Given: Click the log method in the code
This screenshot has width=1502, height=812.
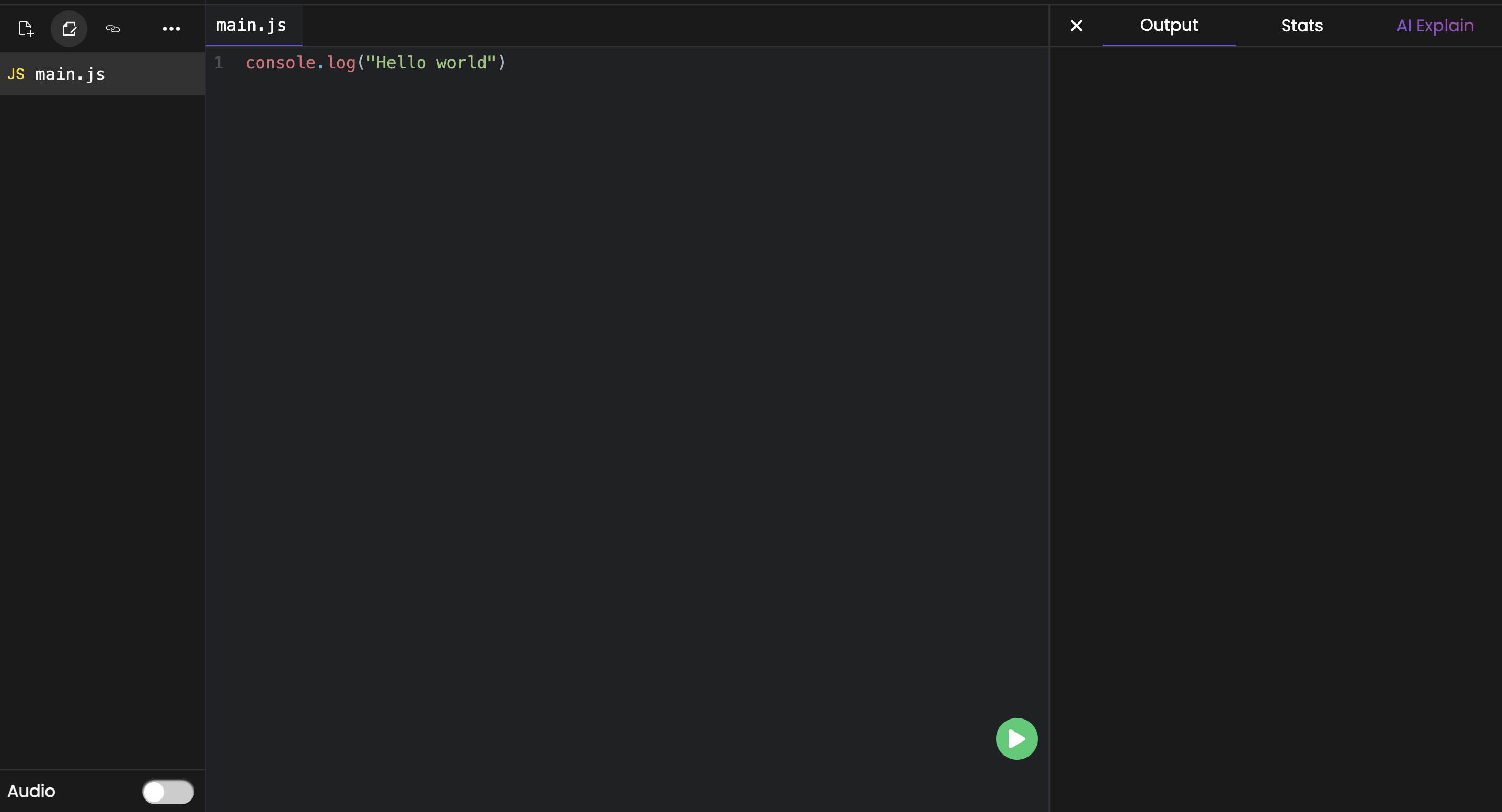Looking at the screenshot, I should tap(341, 63).
